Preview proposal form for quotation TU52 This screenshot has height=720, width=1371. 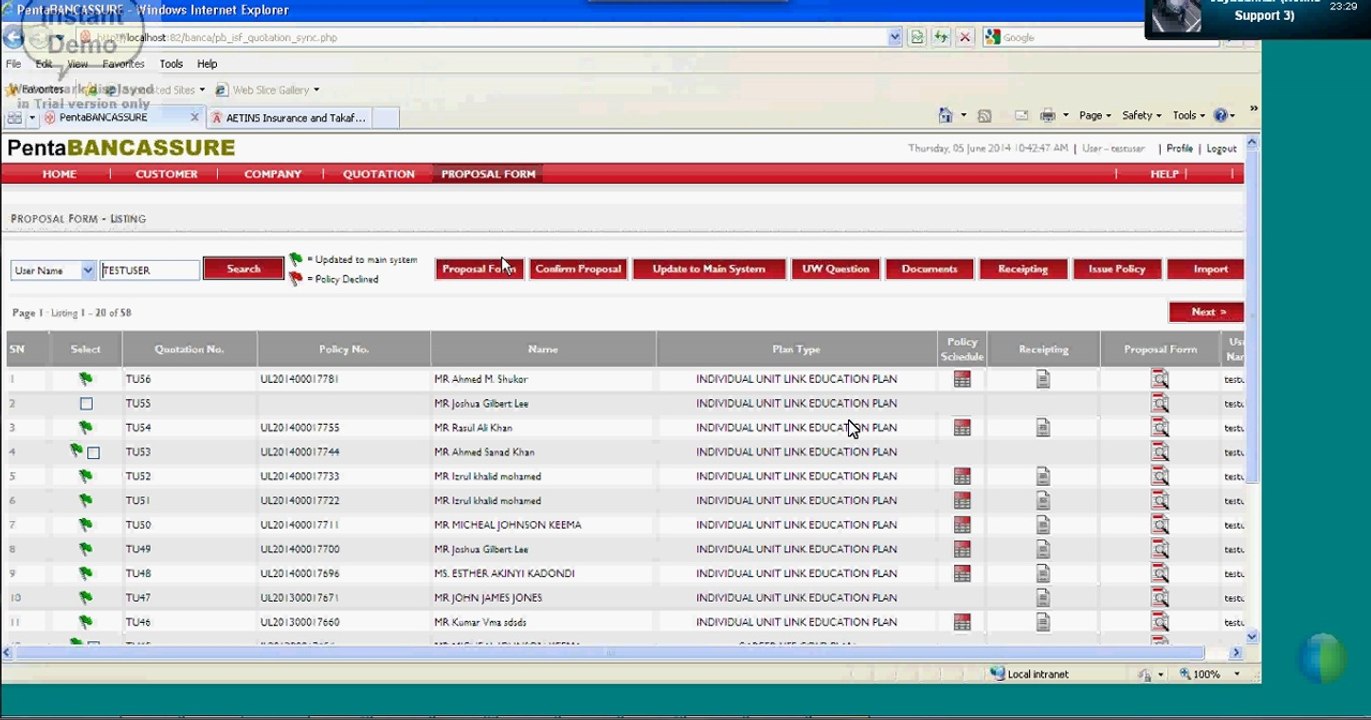coord(1160,476)
